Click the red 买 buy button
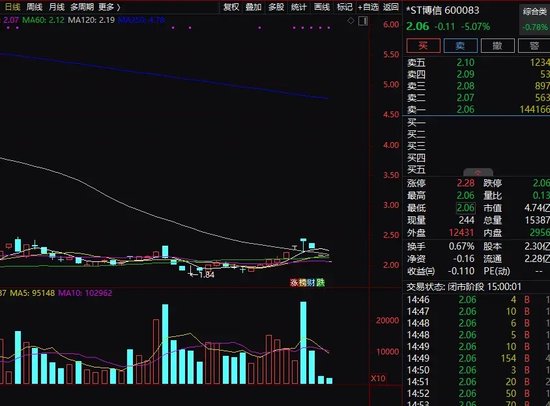The height and width of the screenshot is (406, 550). 423,46
